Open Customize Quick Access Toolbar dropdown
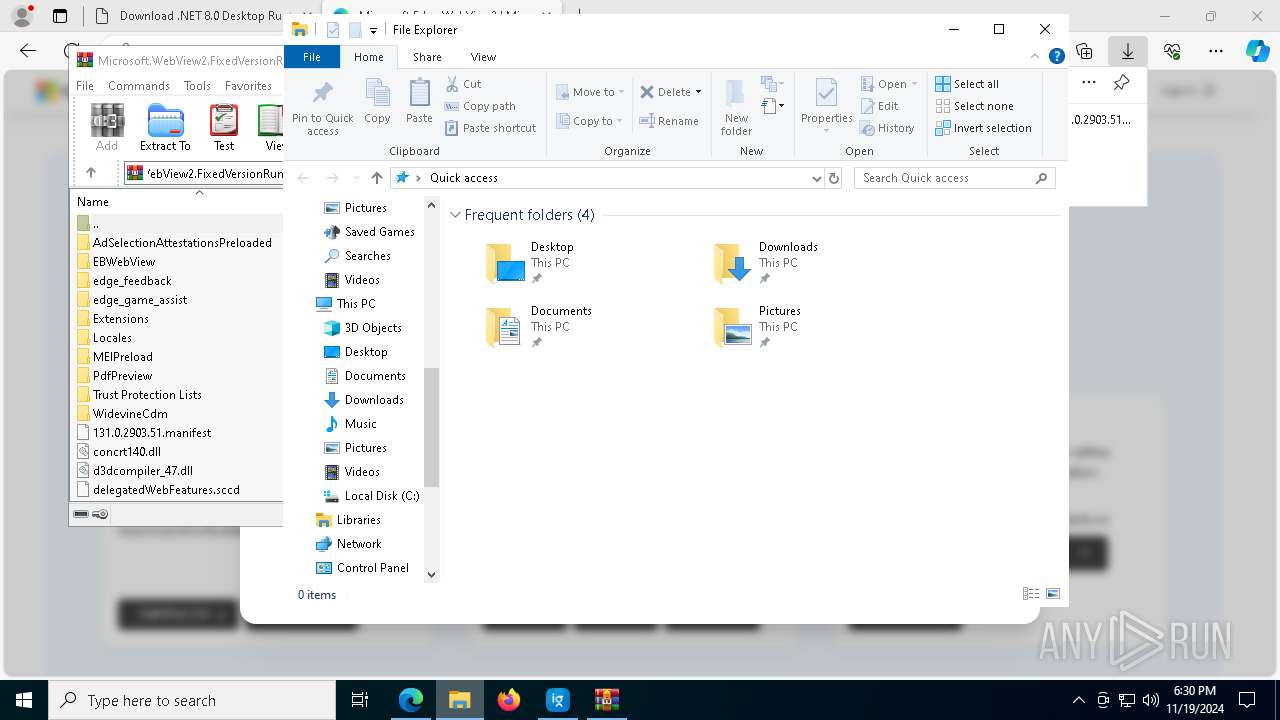 (x=373, y=30)
